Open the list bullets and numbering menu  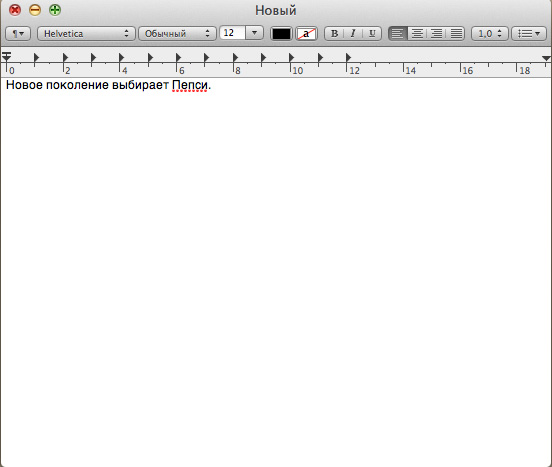pos(529,34)
